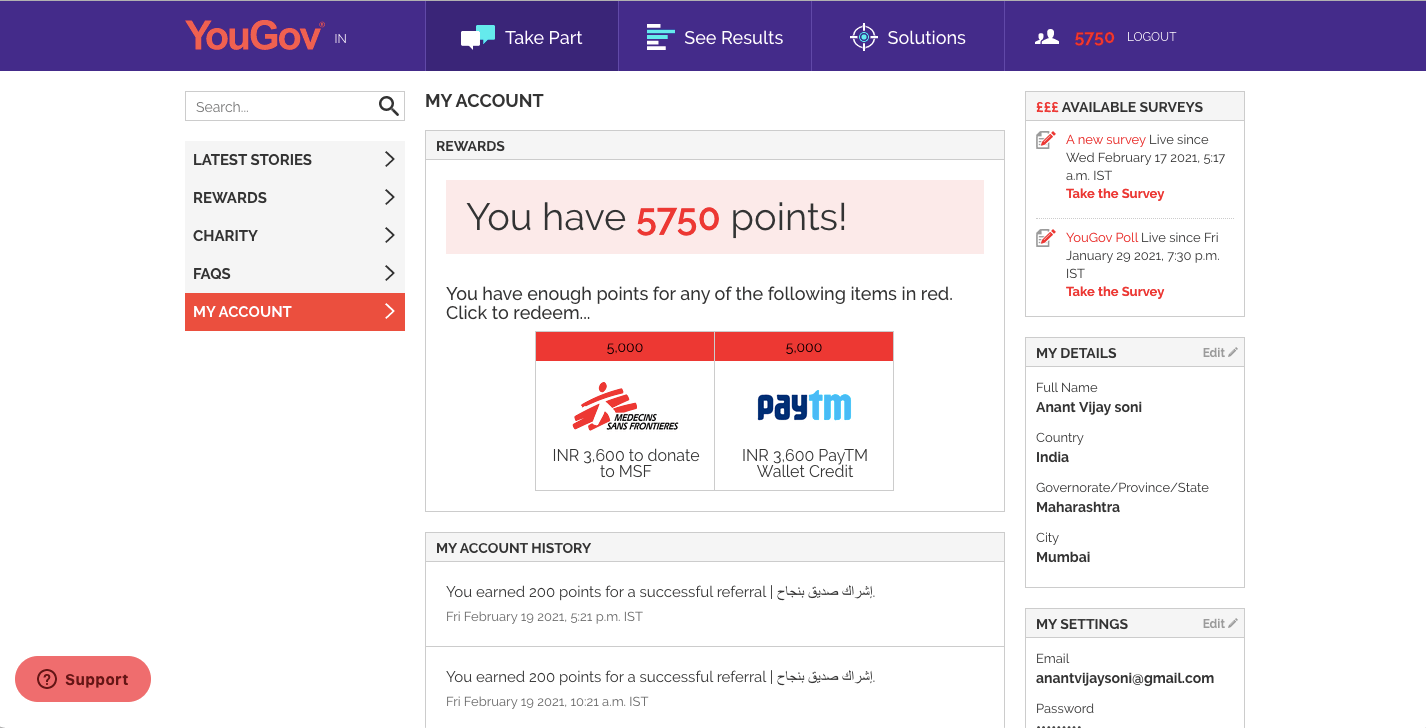Expand FAQs sidebar chevron arrow

coord(390,273)
